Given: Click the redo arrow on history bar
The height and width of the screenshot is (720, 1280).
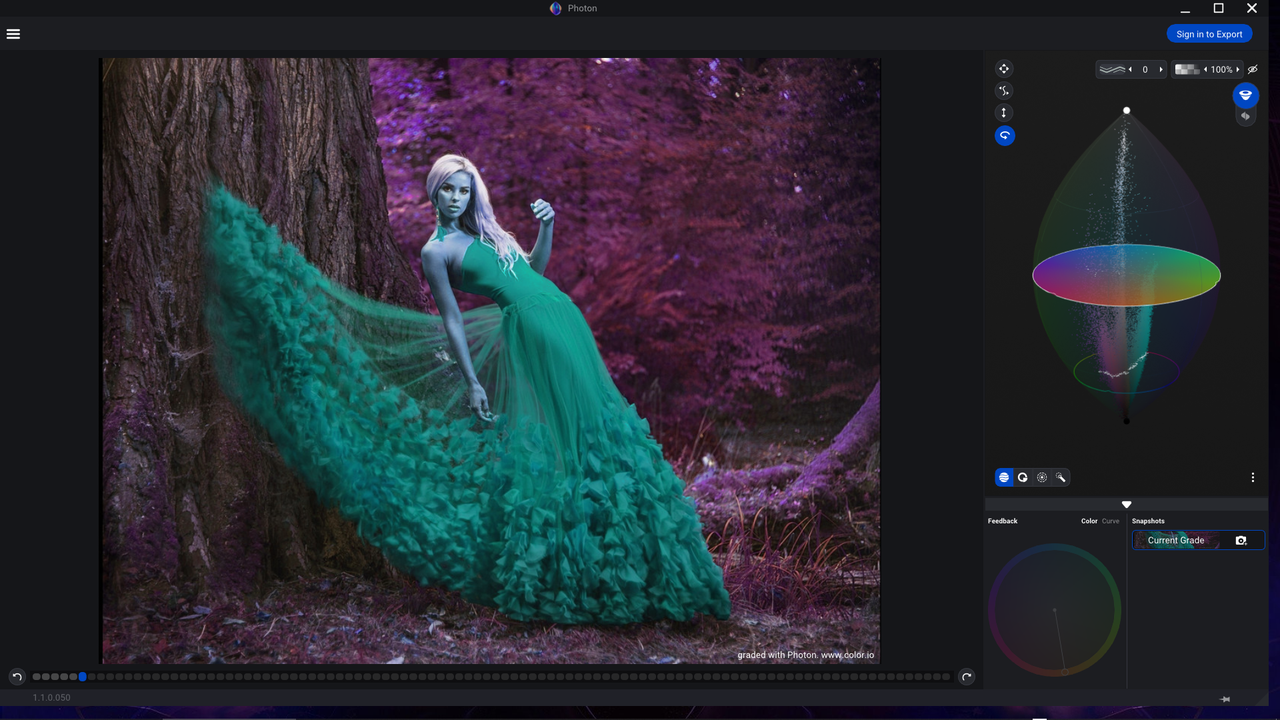Looking at the screenshot, I should 966,677.
